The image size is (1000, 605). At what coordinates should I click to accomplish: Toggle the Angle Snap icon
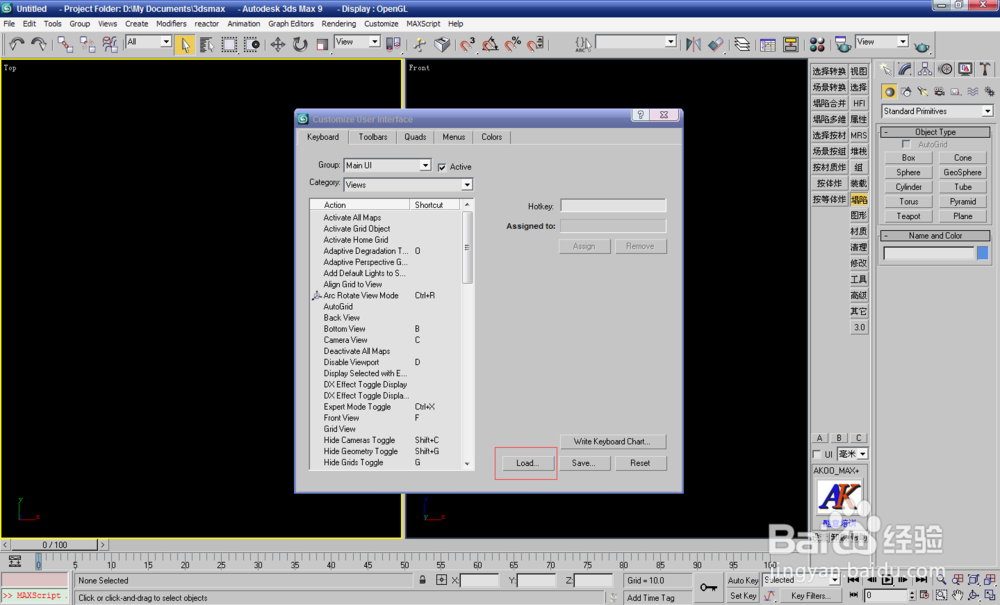[490, 44]
